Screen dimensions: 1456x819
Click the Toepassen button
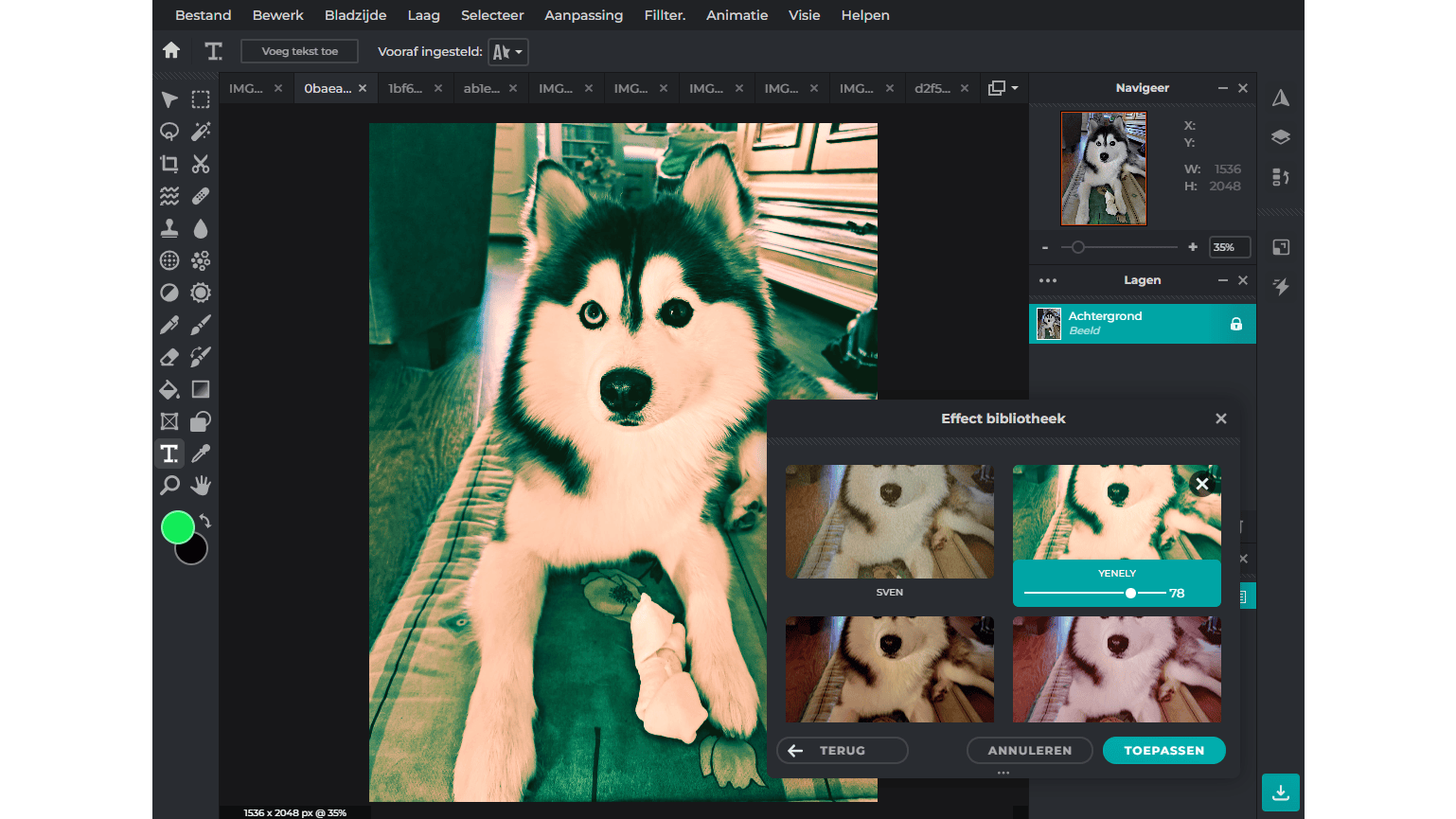point(1163,750)
